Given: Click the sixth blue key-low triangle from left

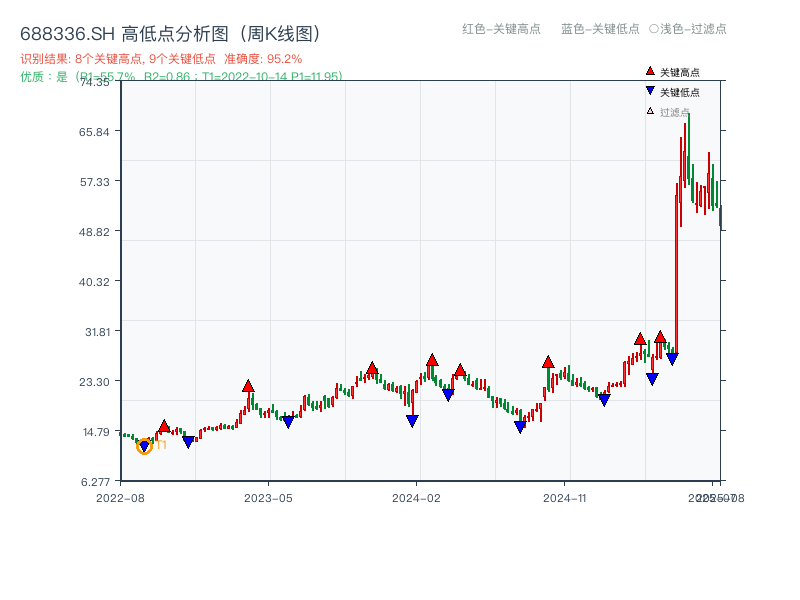Looking at the screenshot, I should coord(520,427).
